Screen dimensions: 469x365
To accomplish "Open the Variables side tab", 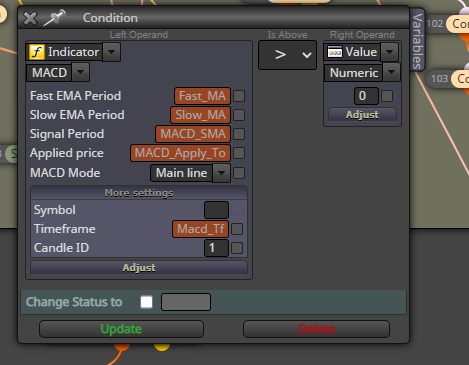I will tap(417, 41).
